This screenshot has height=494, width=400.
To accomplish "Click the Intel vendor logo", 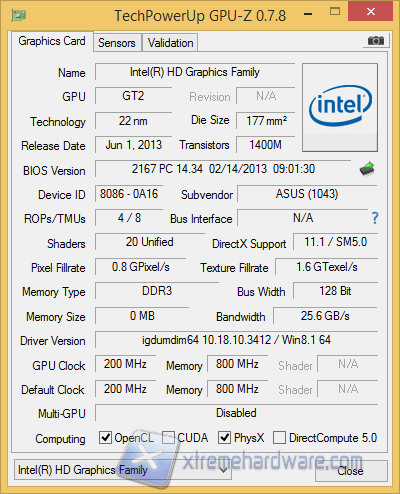I will click(x=340, y=107).
